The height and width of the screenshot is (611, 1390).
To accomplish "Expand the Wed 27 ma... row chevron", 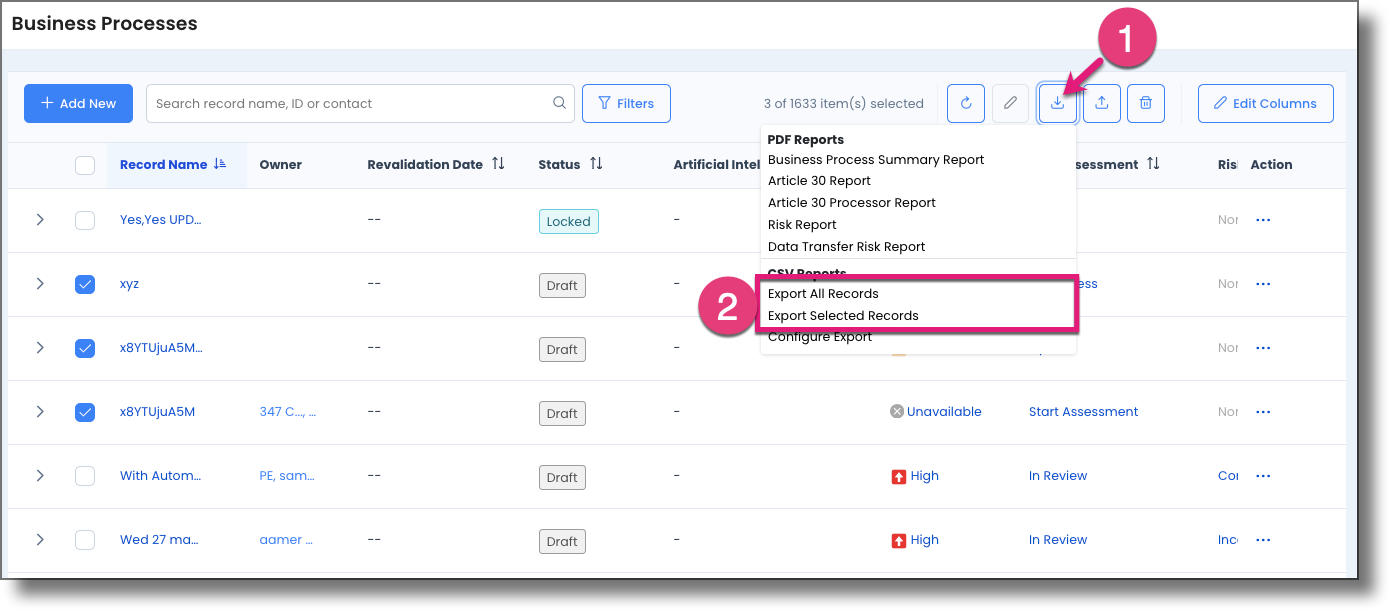I will click(40, 540).
